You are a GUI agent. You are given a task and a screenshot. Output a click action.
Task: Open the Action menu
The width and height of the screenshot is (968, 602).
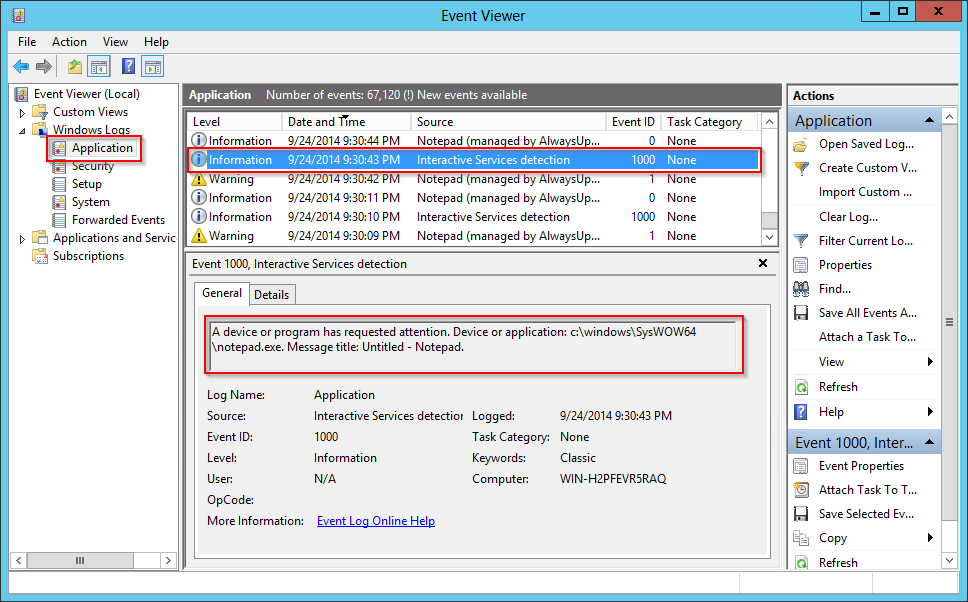click(69, 42)
